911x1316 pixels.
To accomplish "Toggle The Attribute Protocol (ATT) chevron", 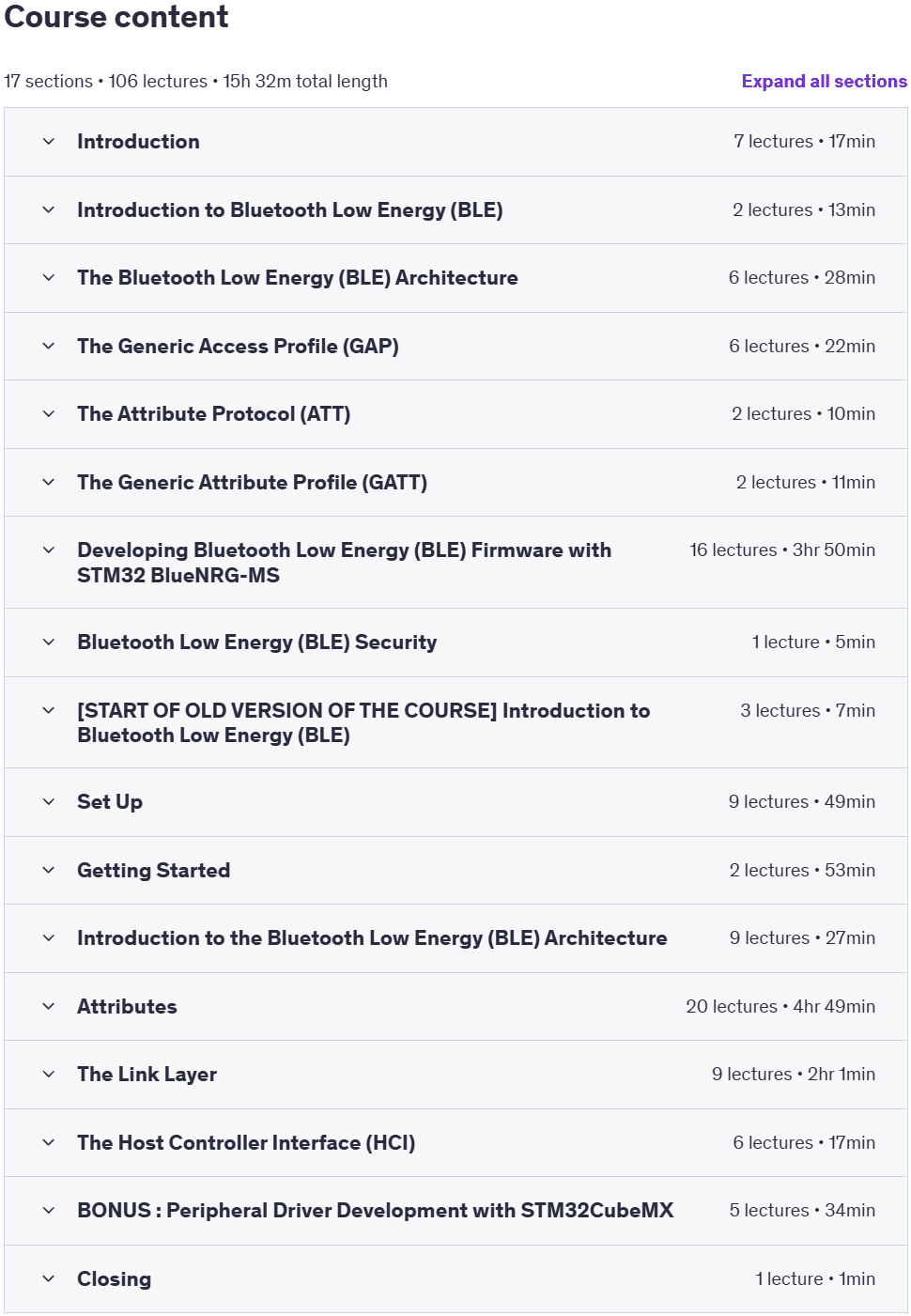I will (x=49, y=414).
